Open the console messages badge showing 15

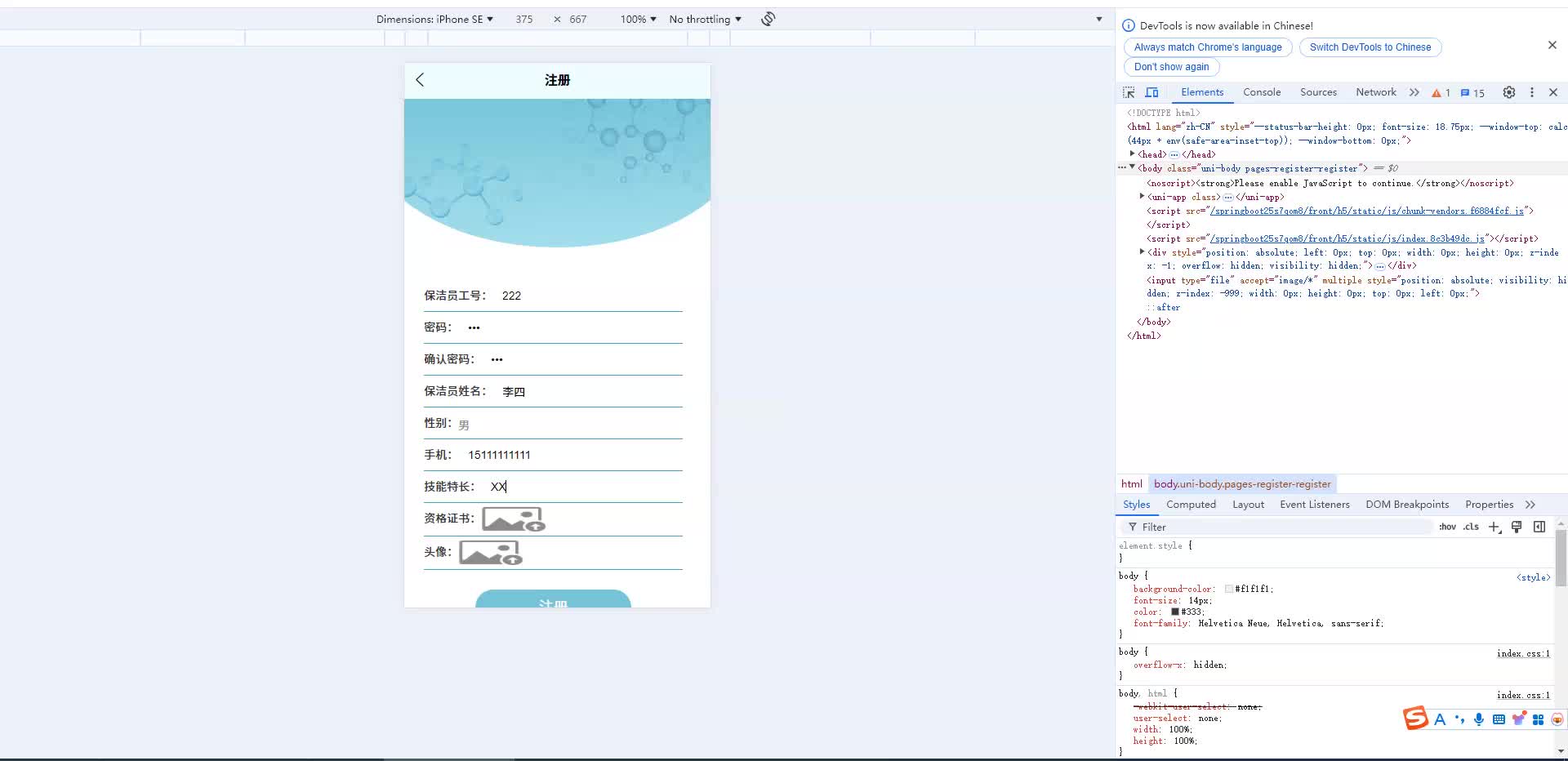point(1472,93)
